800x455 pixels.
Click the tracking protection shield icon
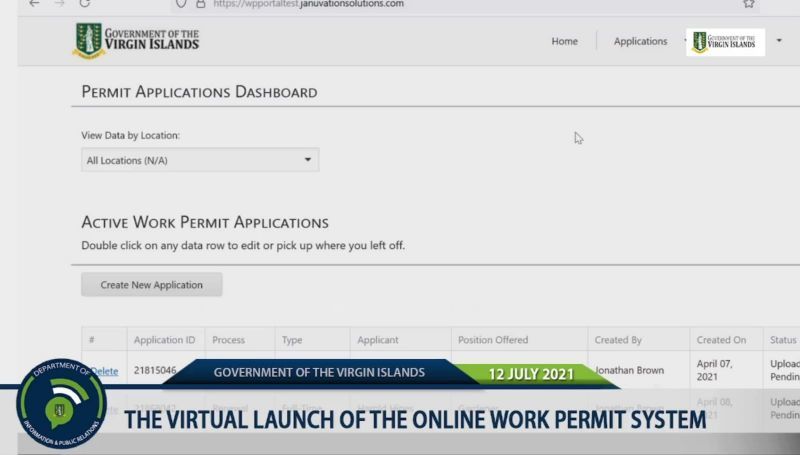(181, 4)
